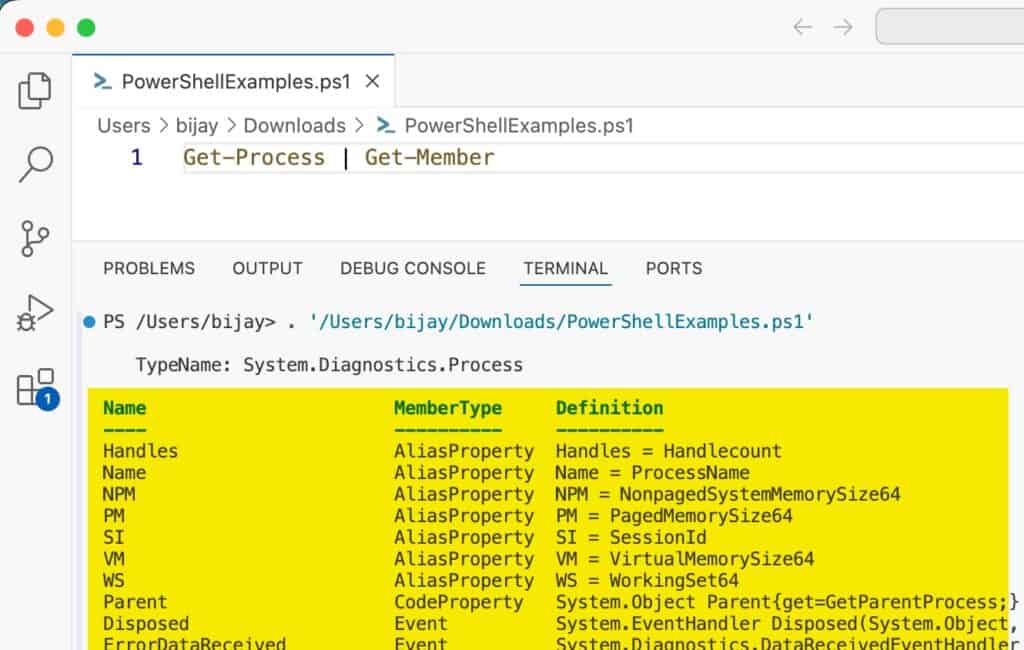
Task: Switch to the OUTPUT tab
Action: (267, 268)
